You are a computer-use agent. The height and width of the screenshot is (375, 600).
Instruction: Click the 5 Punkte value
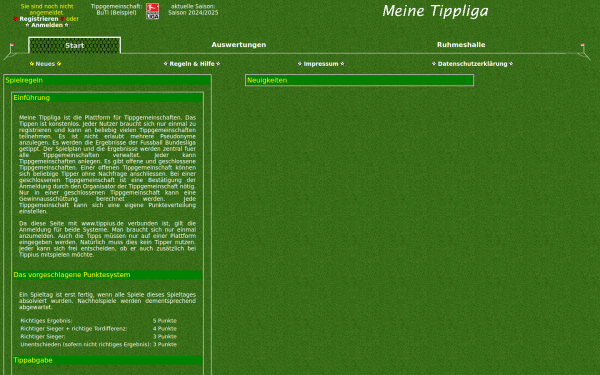[165, 321]
